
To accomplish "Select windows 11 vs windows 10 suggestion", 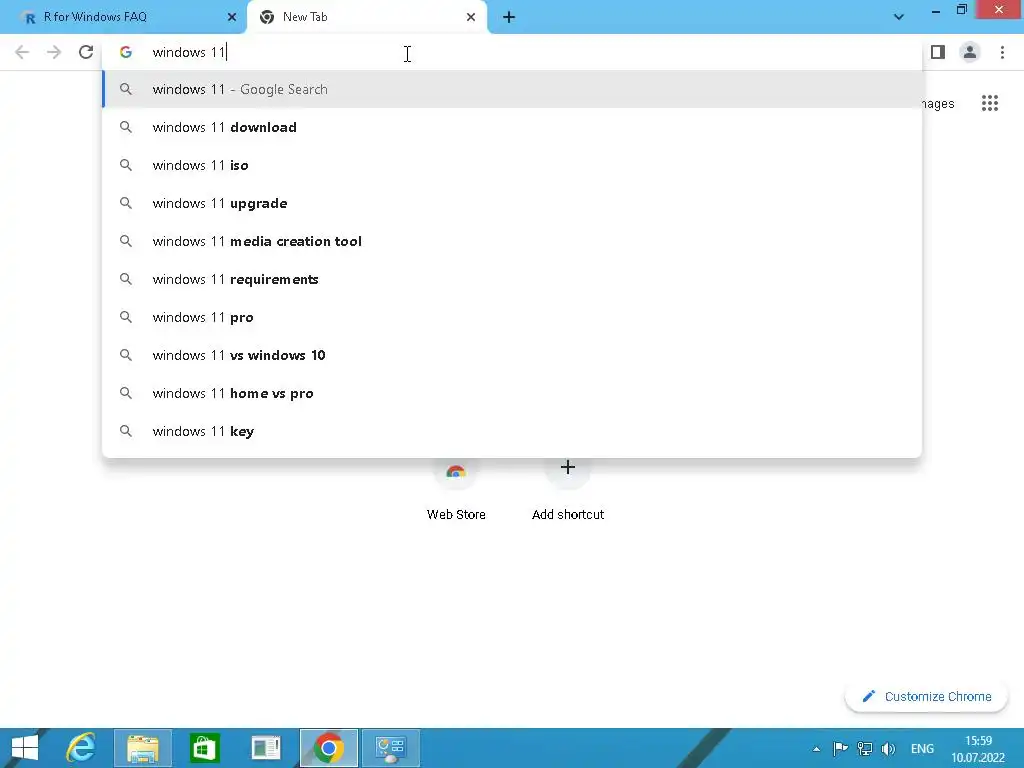I will click(x=512, y=355).
